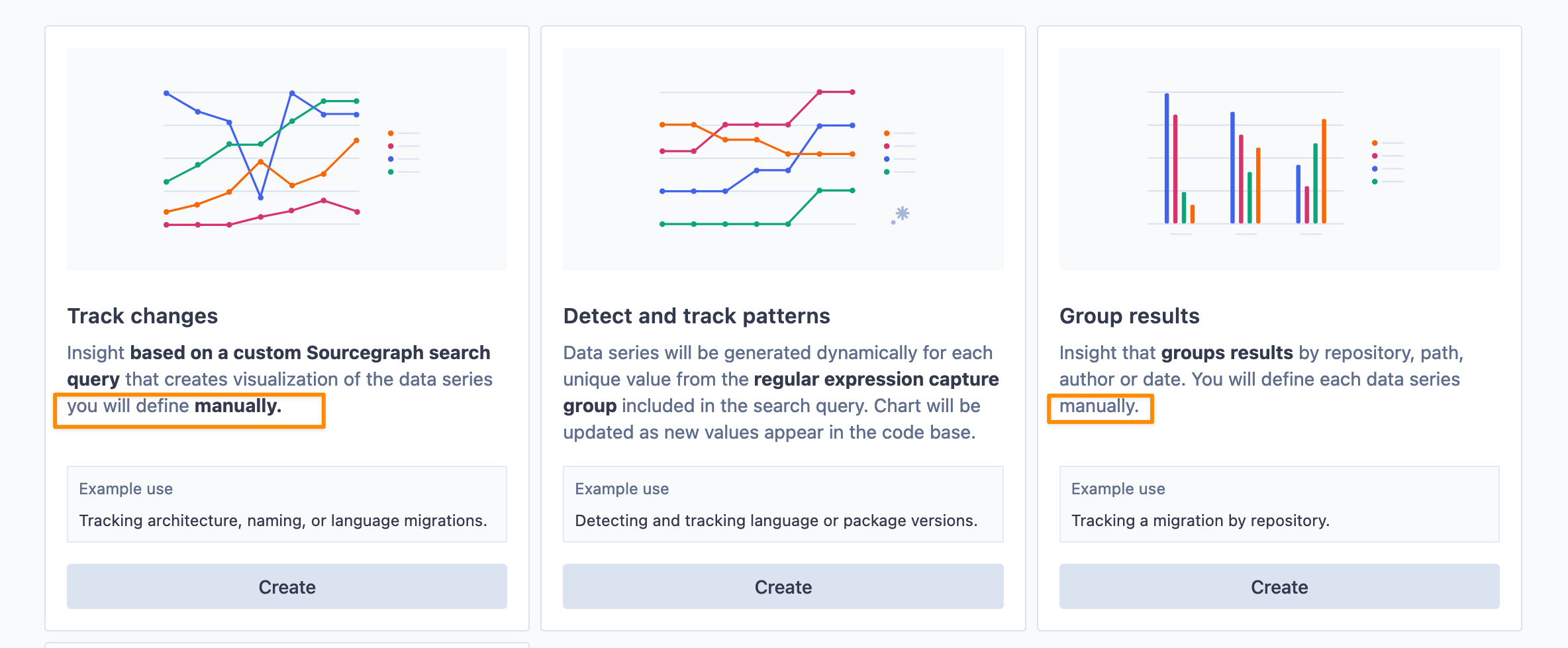Click Create under Group results
The image size is (1568, 648).
(1279, 586)
